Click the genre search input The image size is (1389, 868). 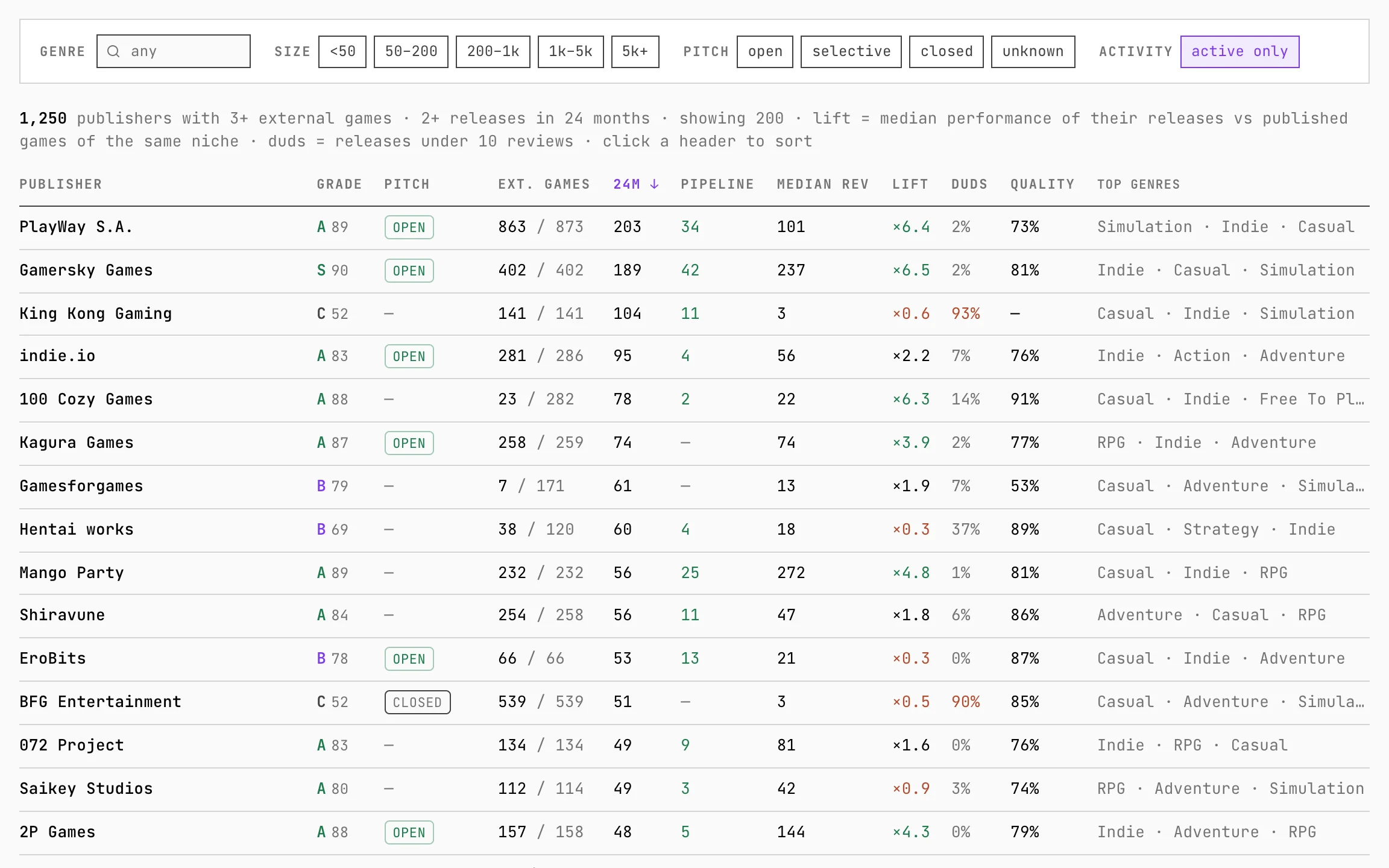pyautogui.click(x=174, y=51)
